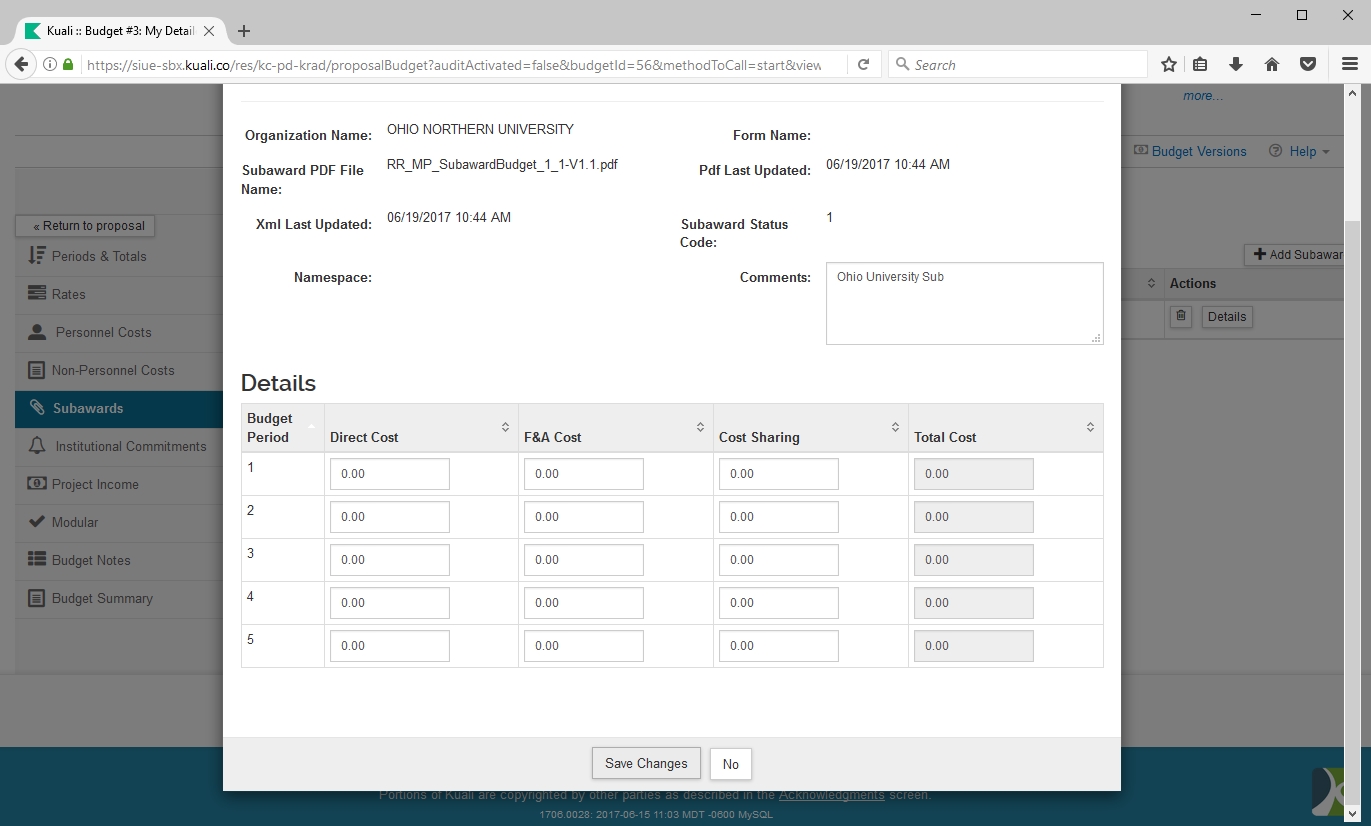The width and height of the screenshot is (1371, 826).
Task: Click the bookmark star icon
Action: pos(1168,65)
